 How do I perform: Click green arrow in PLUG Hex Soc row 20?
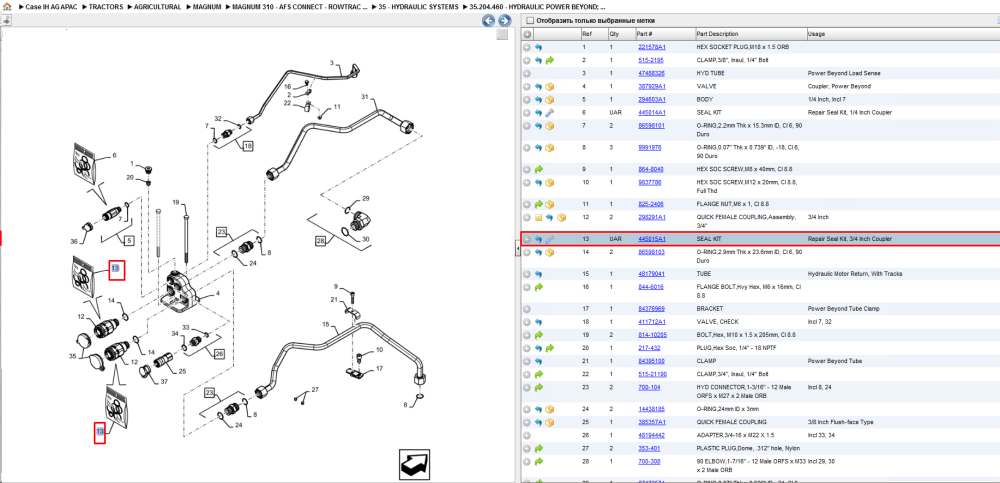549,348
